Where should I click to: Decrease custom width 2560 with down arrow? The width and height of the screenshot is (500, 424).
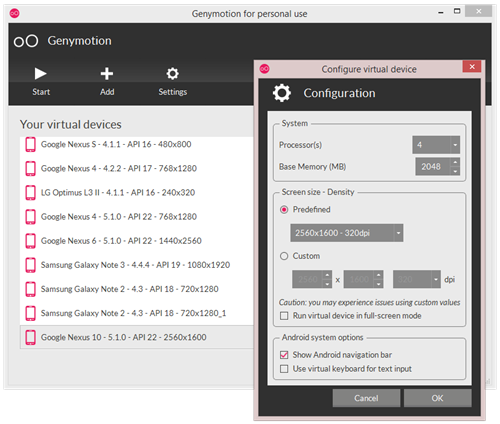[x=327, y=284]
